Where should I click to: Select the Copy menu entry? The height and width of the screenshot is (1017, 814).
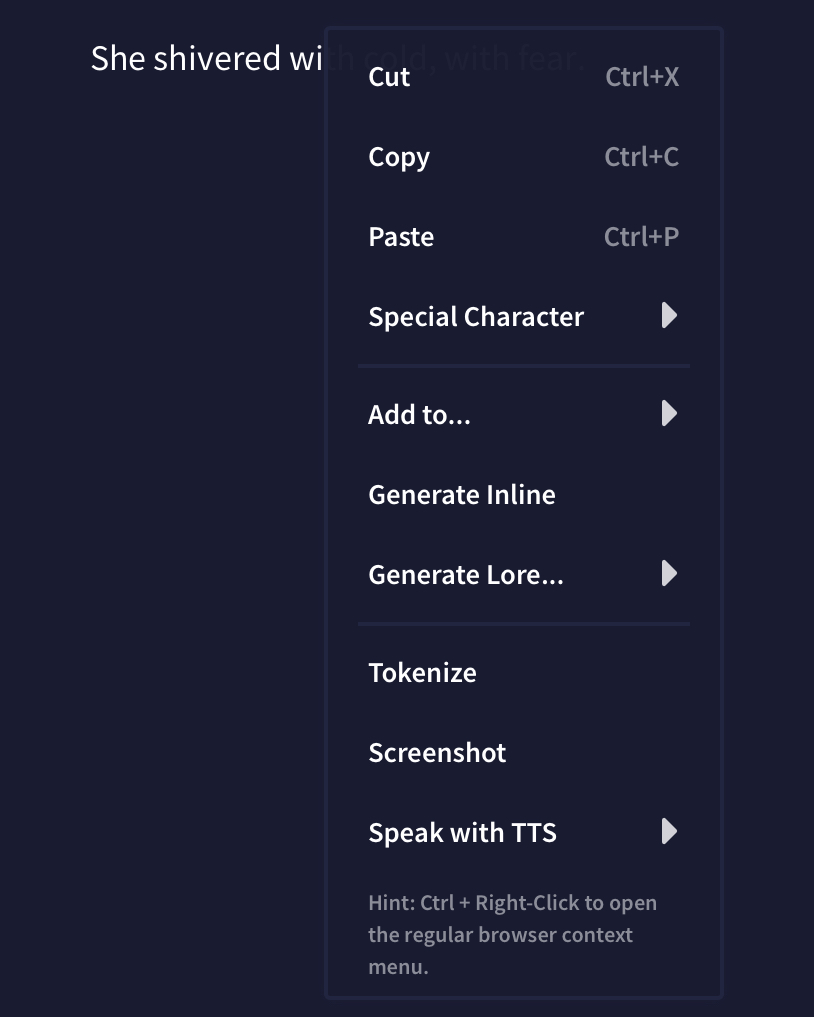pos(399,157)
